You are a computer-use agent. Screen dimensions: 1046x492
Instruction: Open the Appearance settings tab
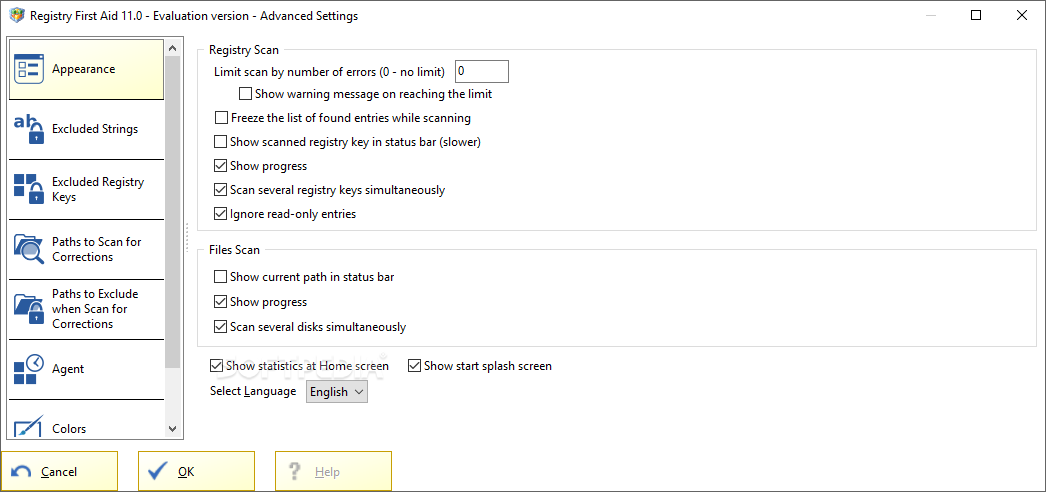coord(86,69)
